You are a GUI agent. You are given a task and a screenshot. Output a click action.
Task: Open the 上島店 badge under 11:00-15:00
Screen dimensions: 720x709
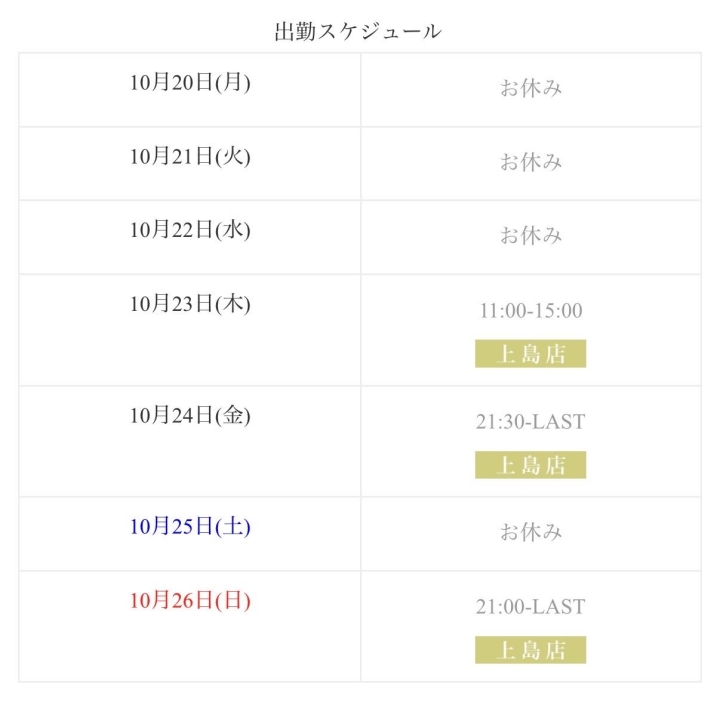(x=531, y=354)
